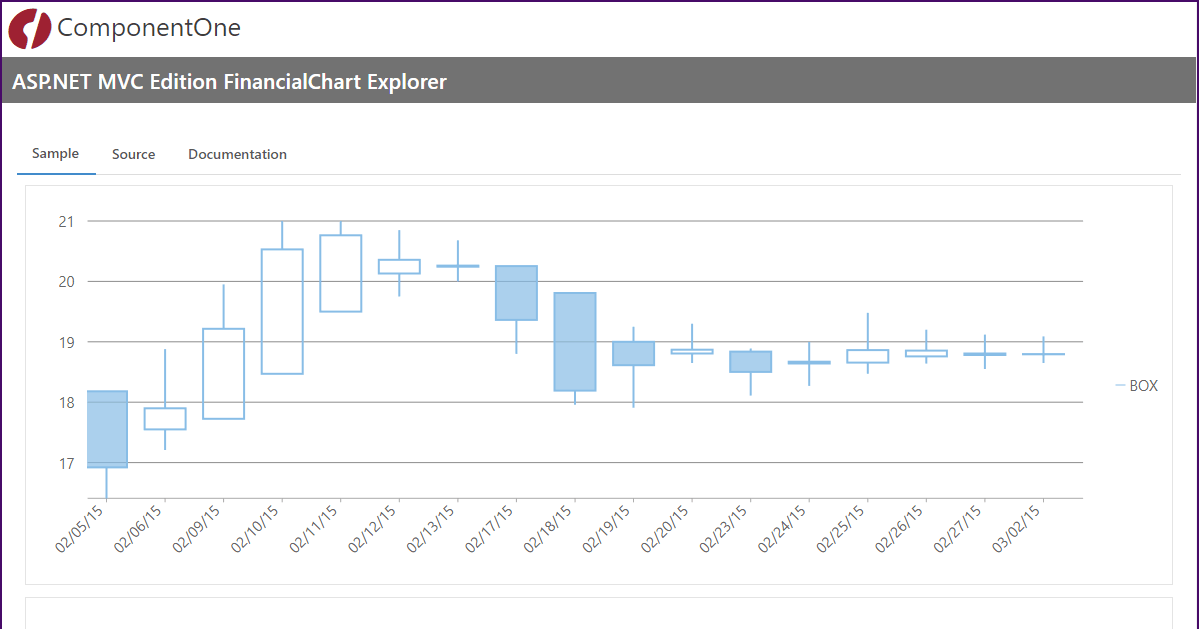
Task: Click the small hollow candle on 02/06/15
Action: coord(165,418)
